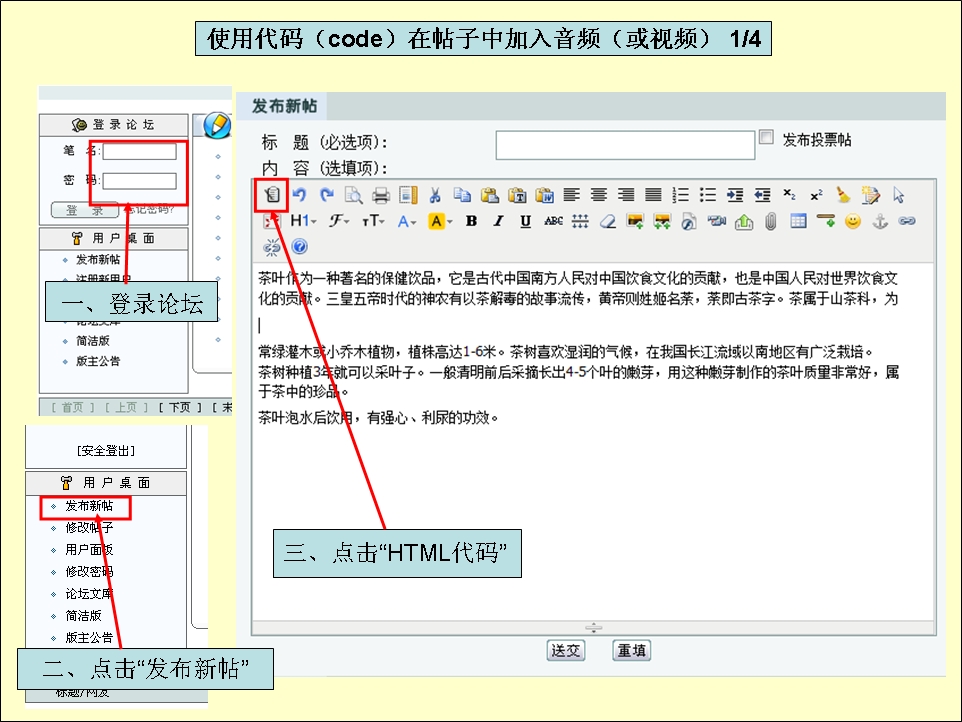Screen dimensions: 962x722
Task: Click the arrow cursor select-all icon
Action: pyautogui.click(x=899, y=195)
